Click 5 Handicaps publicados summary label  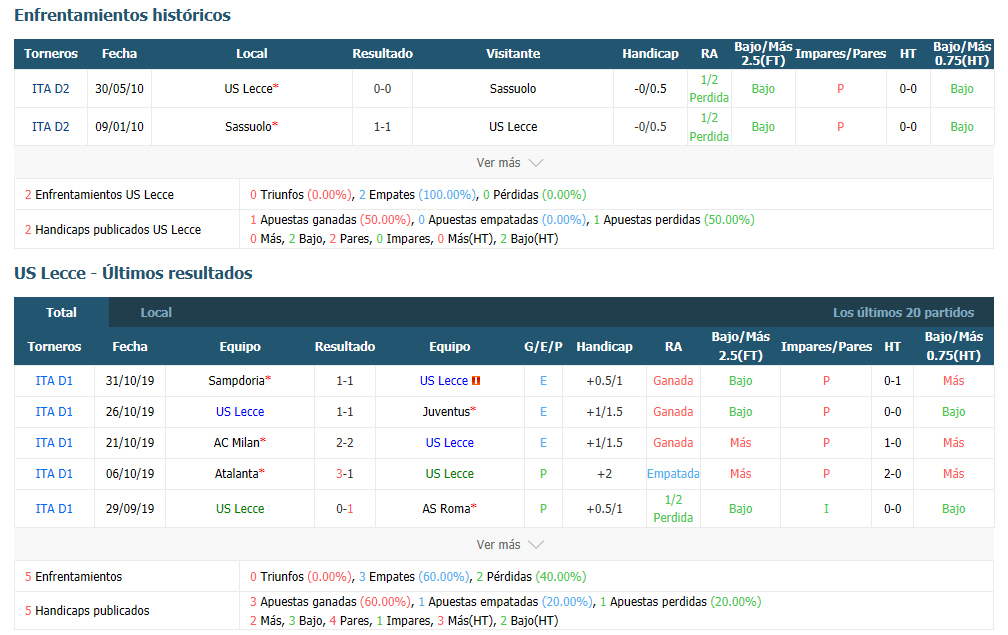(87, 611)
